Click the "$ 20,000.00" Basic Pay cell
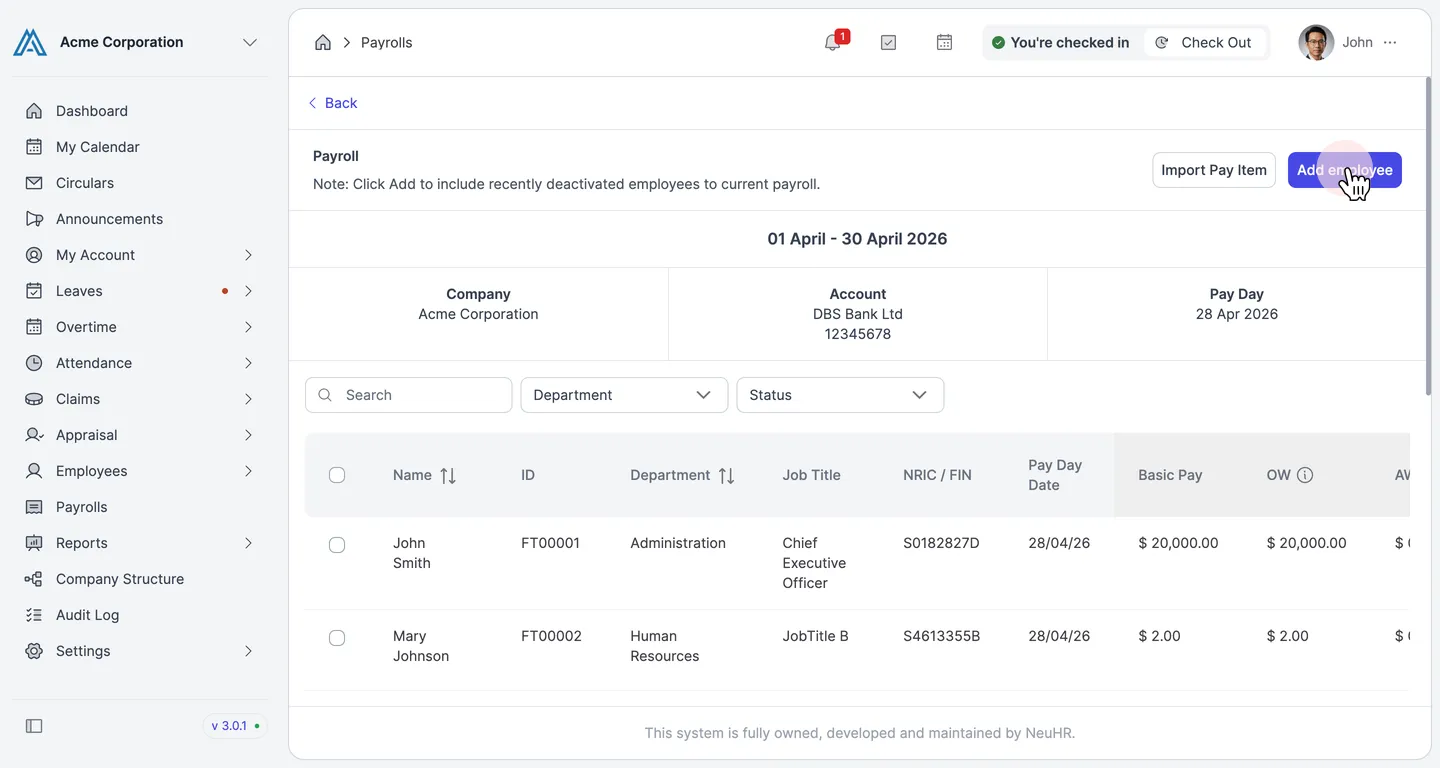 point(1178,543)
